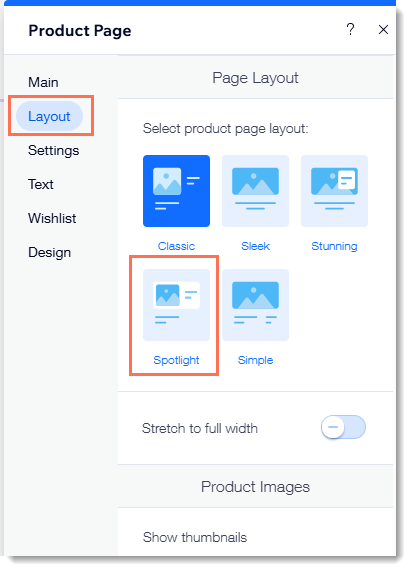This screenshot has width=411, height=571.
Task: Toggle Stretch to full width switch
Action: 343,427
